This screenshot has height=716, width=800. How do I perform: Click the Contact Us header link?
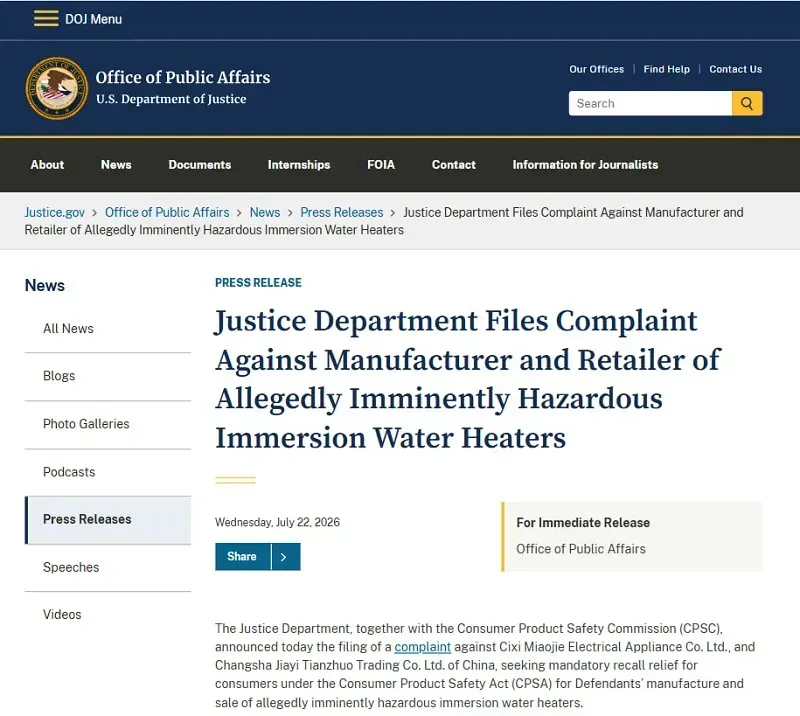pyautogui.click(x=735, y=69)
